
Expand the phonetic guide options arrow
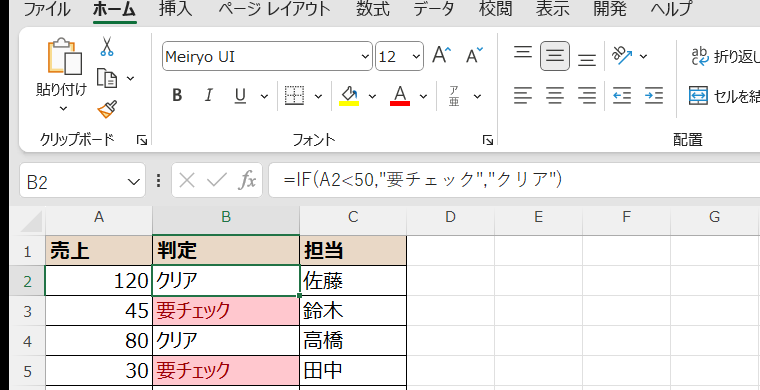point(477,96)
